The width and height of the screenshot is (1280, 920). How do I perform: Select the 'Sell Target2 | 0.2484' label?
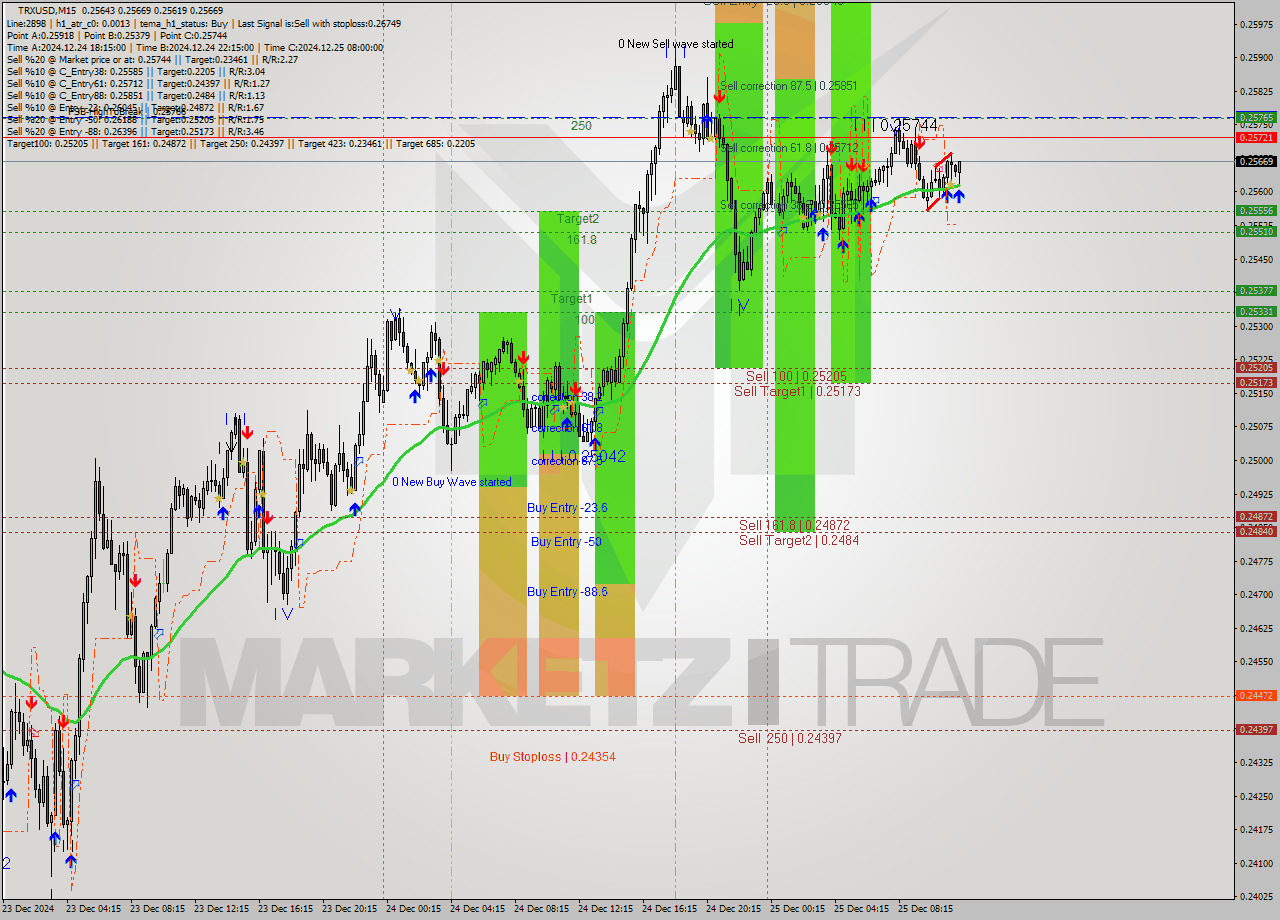pyautogui.click(x=799, y=540)
